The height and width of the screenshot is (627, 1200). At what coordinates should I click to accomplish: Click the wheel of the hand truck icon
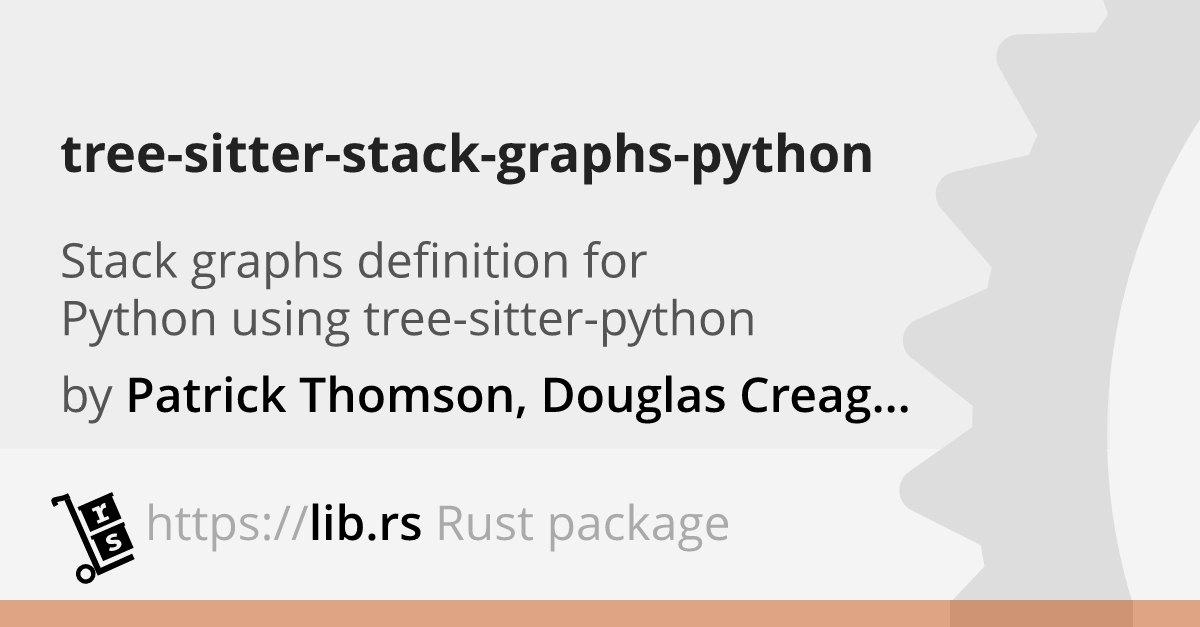click(x=84, y=573)
